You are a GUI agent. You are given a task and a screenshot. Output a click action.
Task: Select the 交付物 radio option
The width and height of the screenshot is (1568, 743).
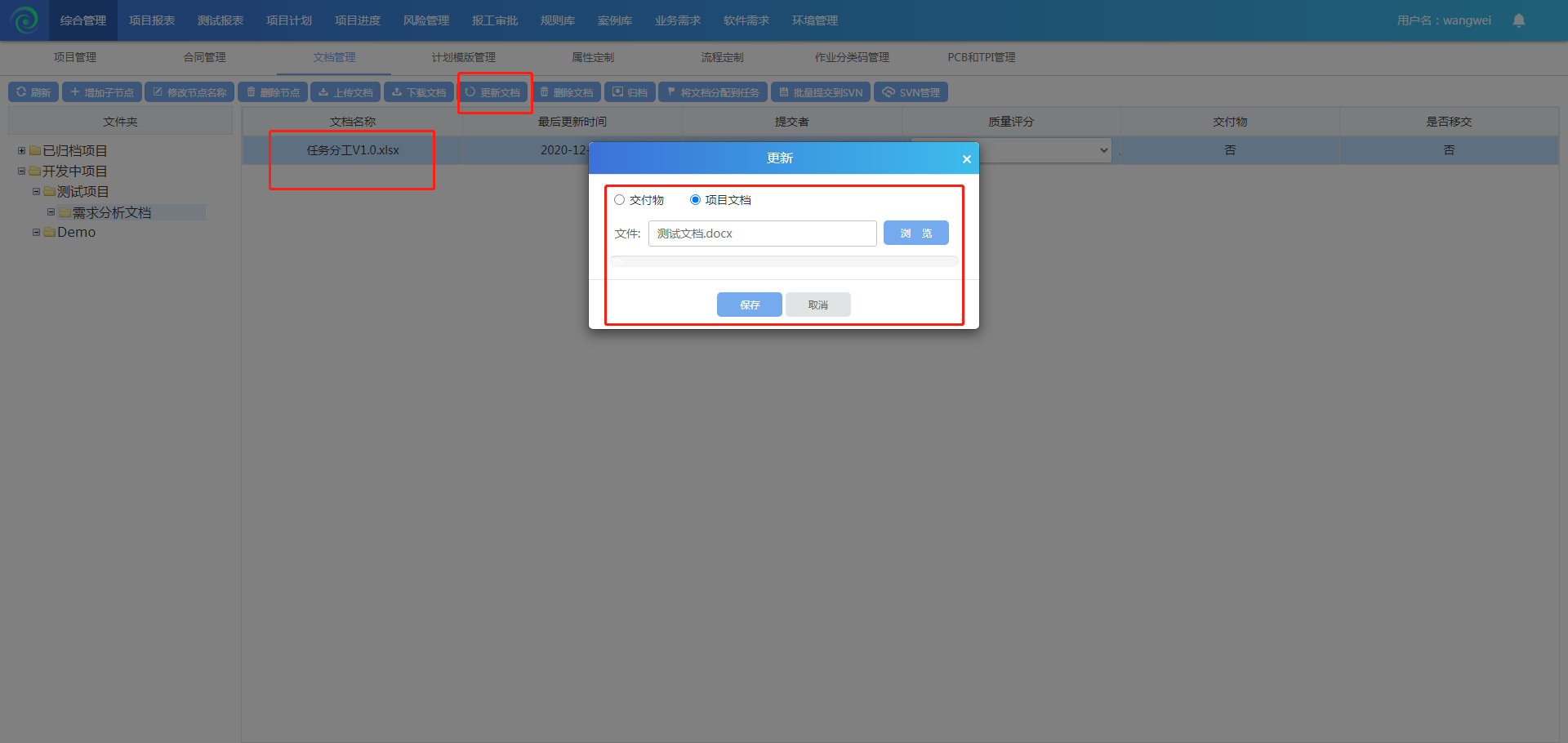620,200
